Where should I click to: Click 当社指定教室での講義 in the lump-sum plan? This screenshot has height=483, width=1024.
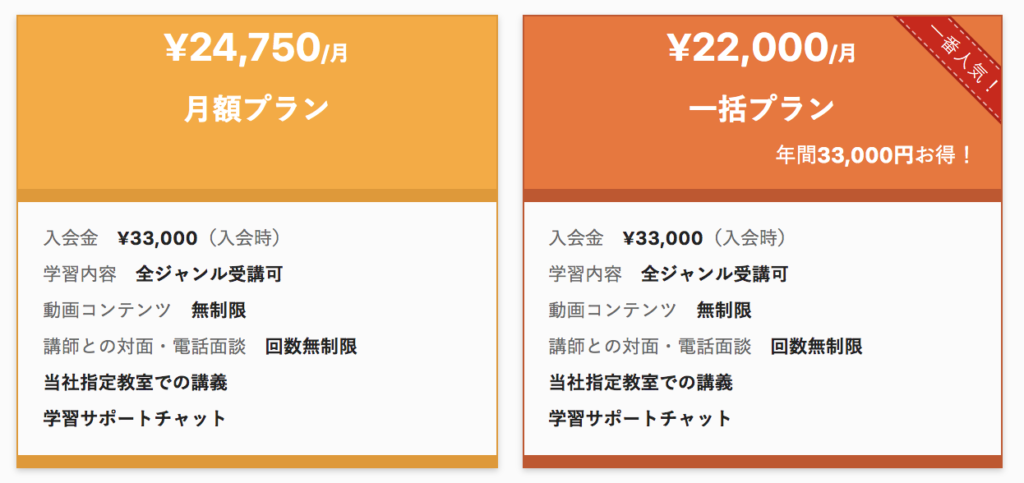tap(641, 382)
